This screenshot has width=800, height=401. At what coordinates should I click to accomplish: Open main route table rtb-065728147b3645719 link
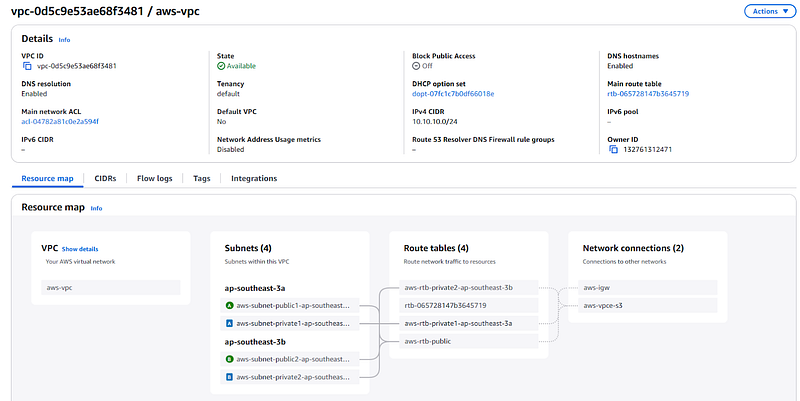coord(648,94)
